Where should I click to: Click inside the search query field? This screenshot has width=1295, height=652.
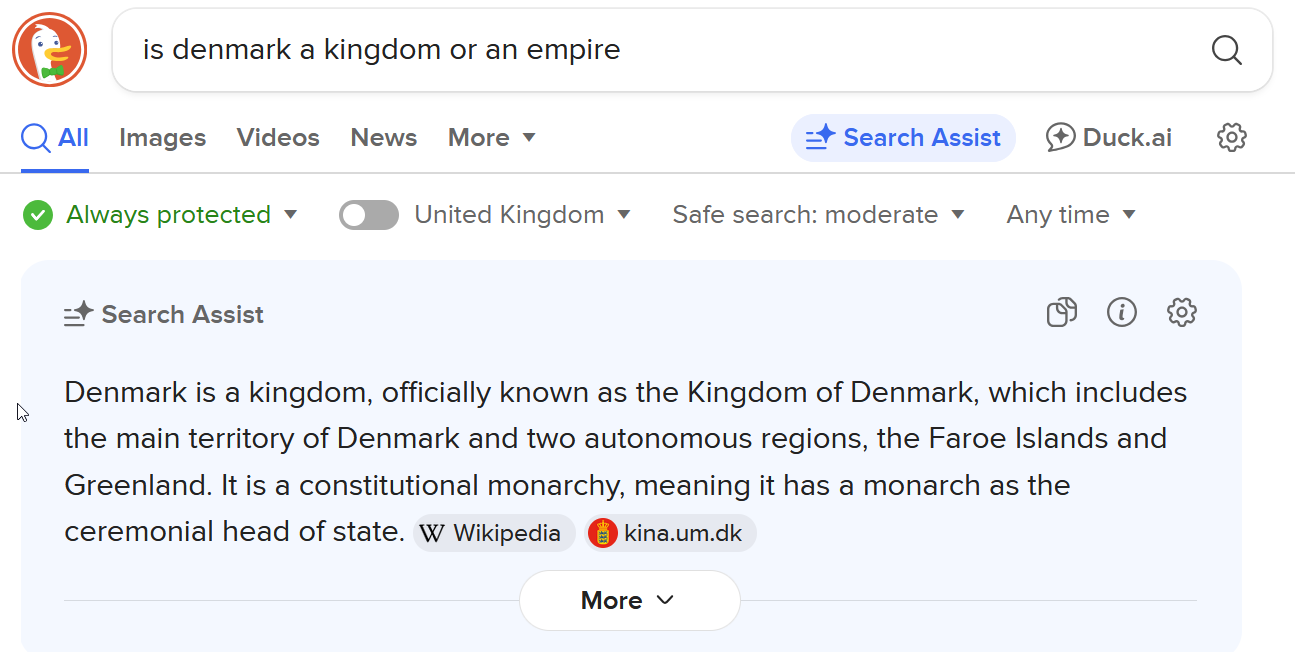pyautogui.click(x=660, y=50)
